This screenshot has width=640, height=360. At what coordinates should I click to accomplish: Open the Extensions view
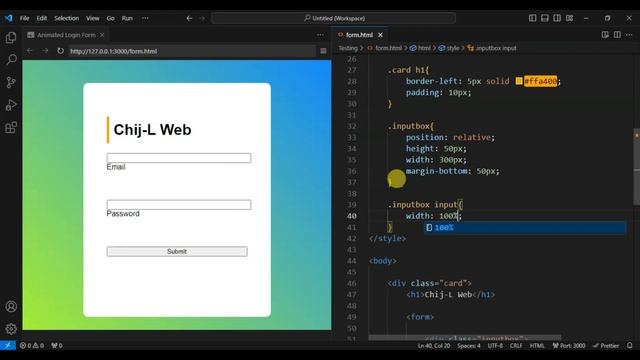click(11, 127)
